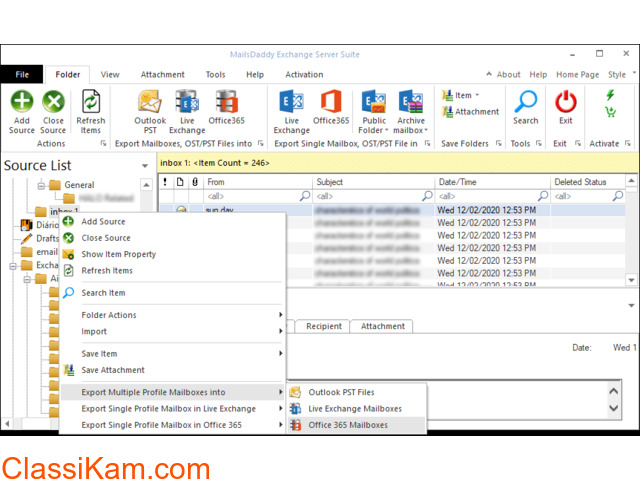640x480 pixels.
Task: Click the green cart purchase icon
Action: click(x=611, y=111)
